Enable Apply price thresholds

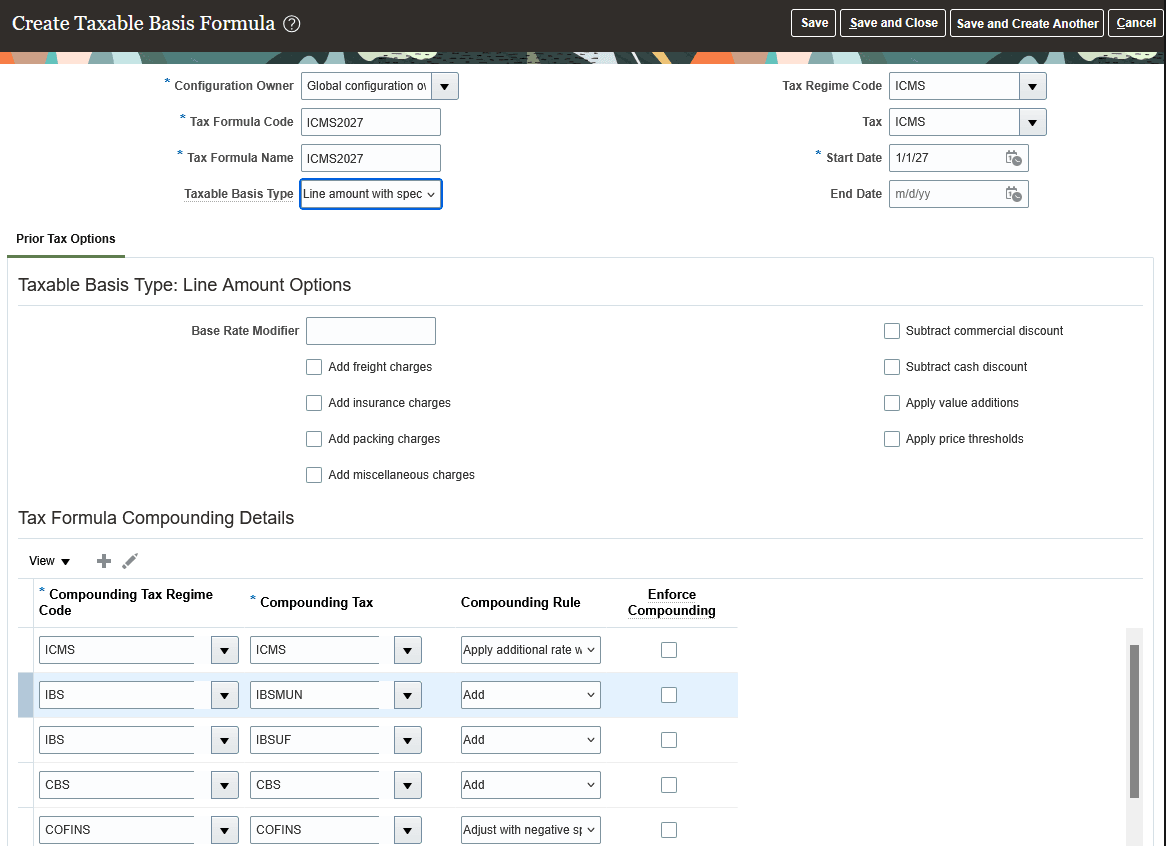click(x=891, y=438)
